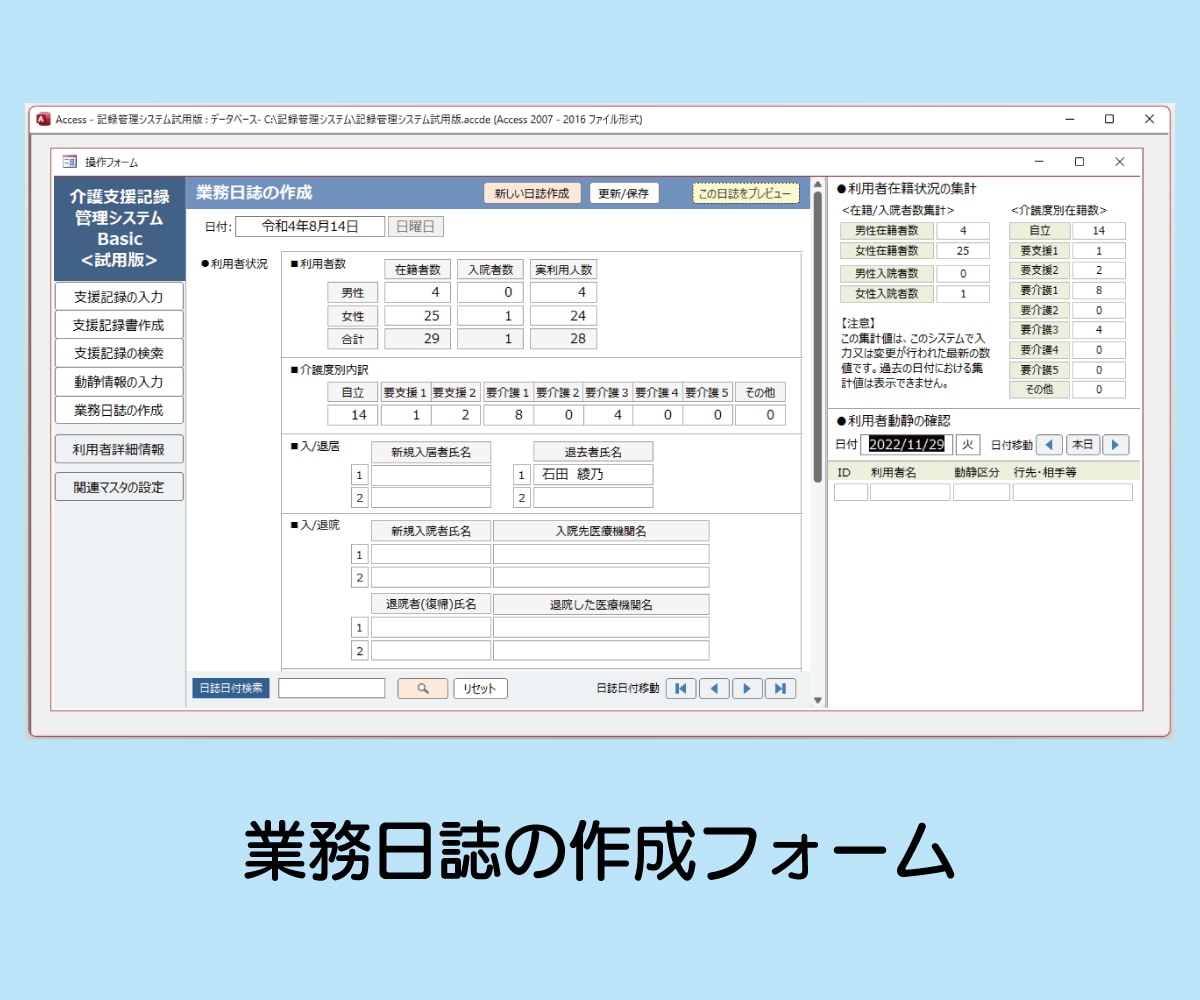
Task: Click second 退院した医療機関名 field
Action: coord(601,650)
